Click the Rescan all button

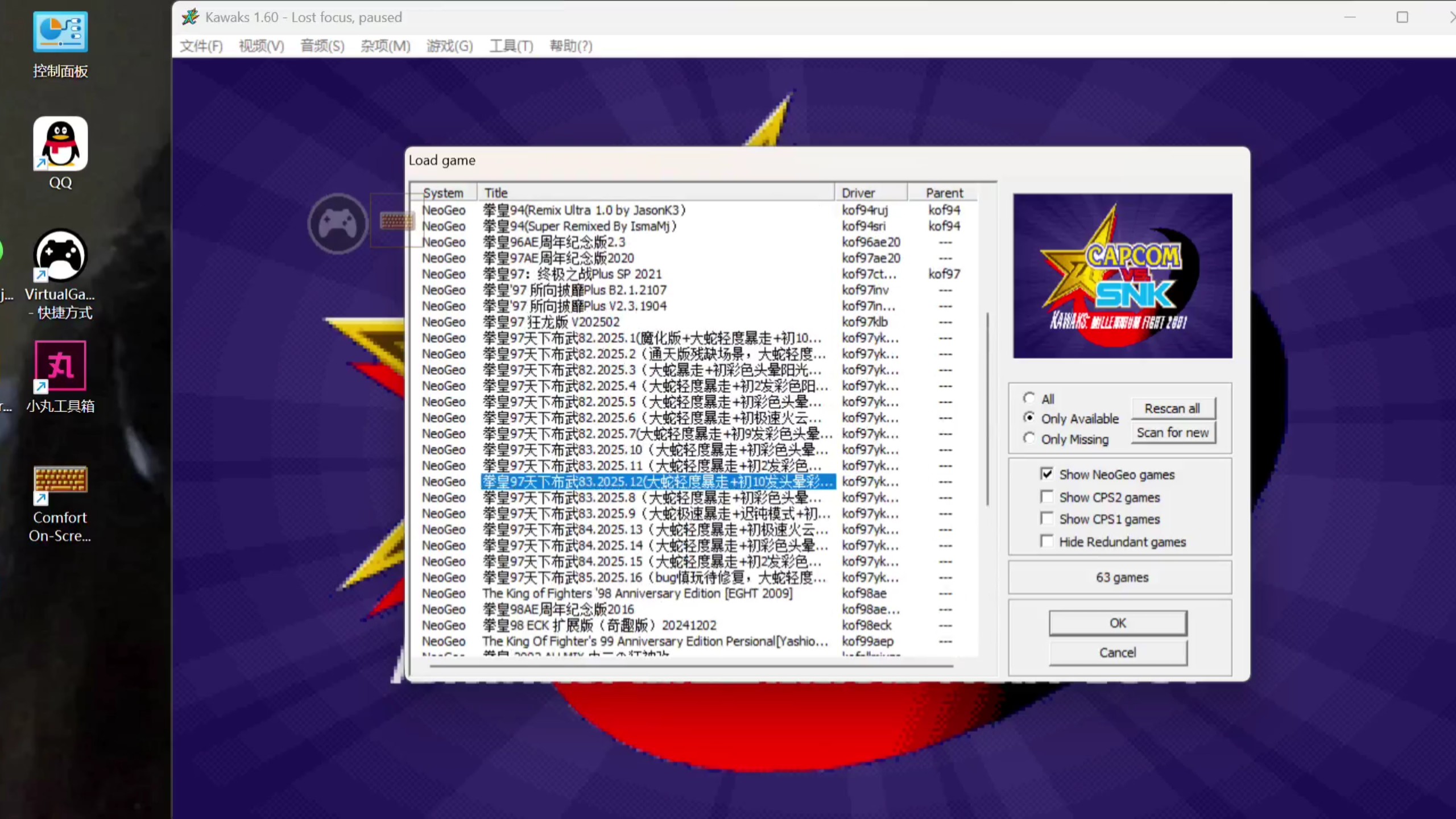(1173, 408)
